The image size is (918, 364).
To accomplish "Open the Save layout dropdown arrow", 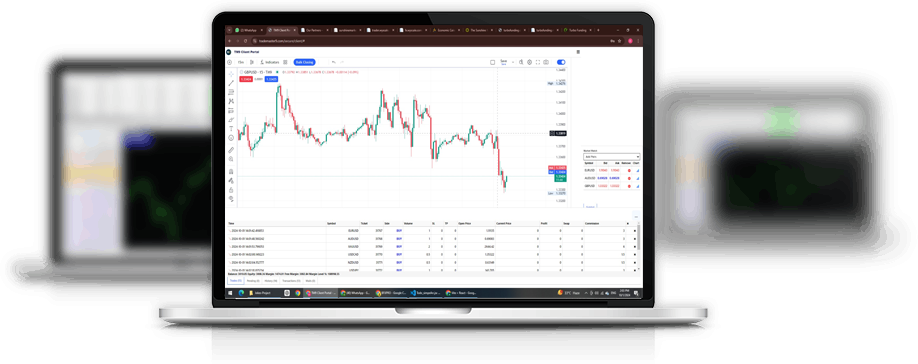I will pos(513,62).
